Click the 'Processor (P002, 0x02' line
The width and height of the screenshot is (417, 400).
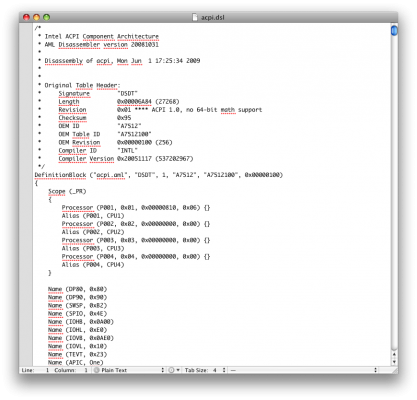(x=136, y=224)
